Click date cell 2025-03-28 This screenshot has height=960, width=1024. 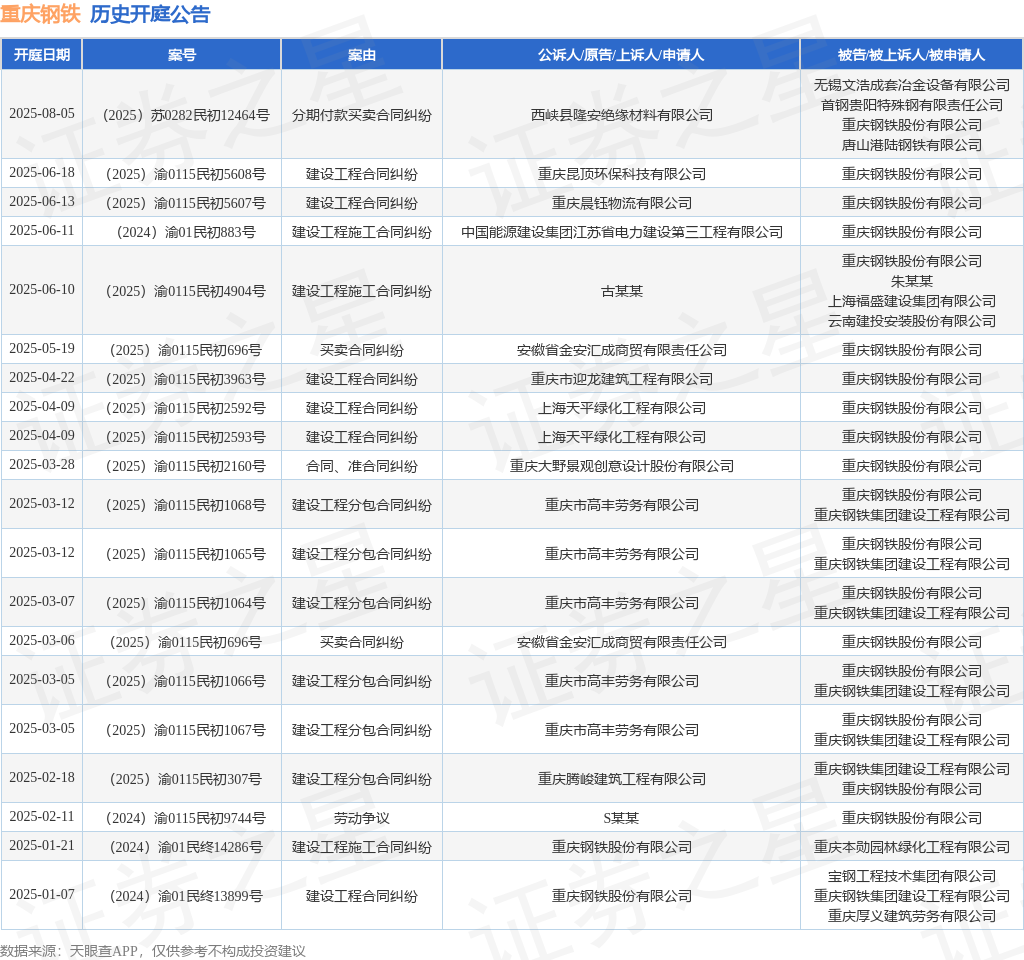click(42, 464)
